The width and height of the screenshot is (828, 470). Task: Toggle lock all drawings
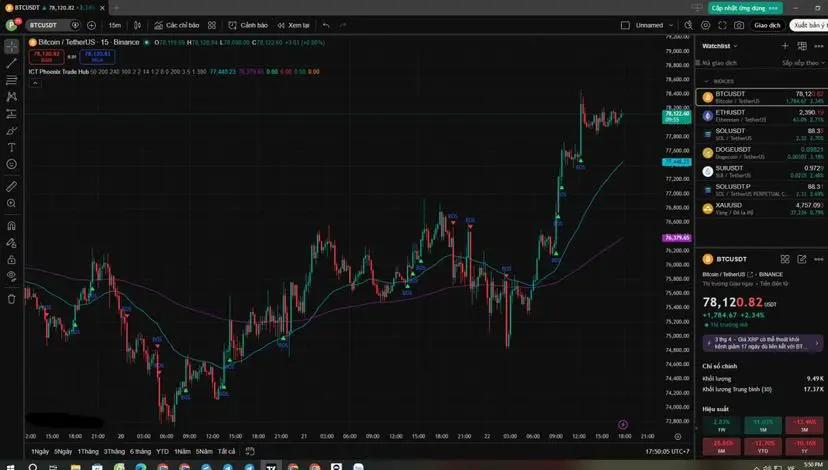12,260
